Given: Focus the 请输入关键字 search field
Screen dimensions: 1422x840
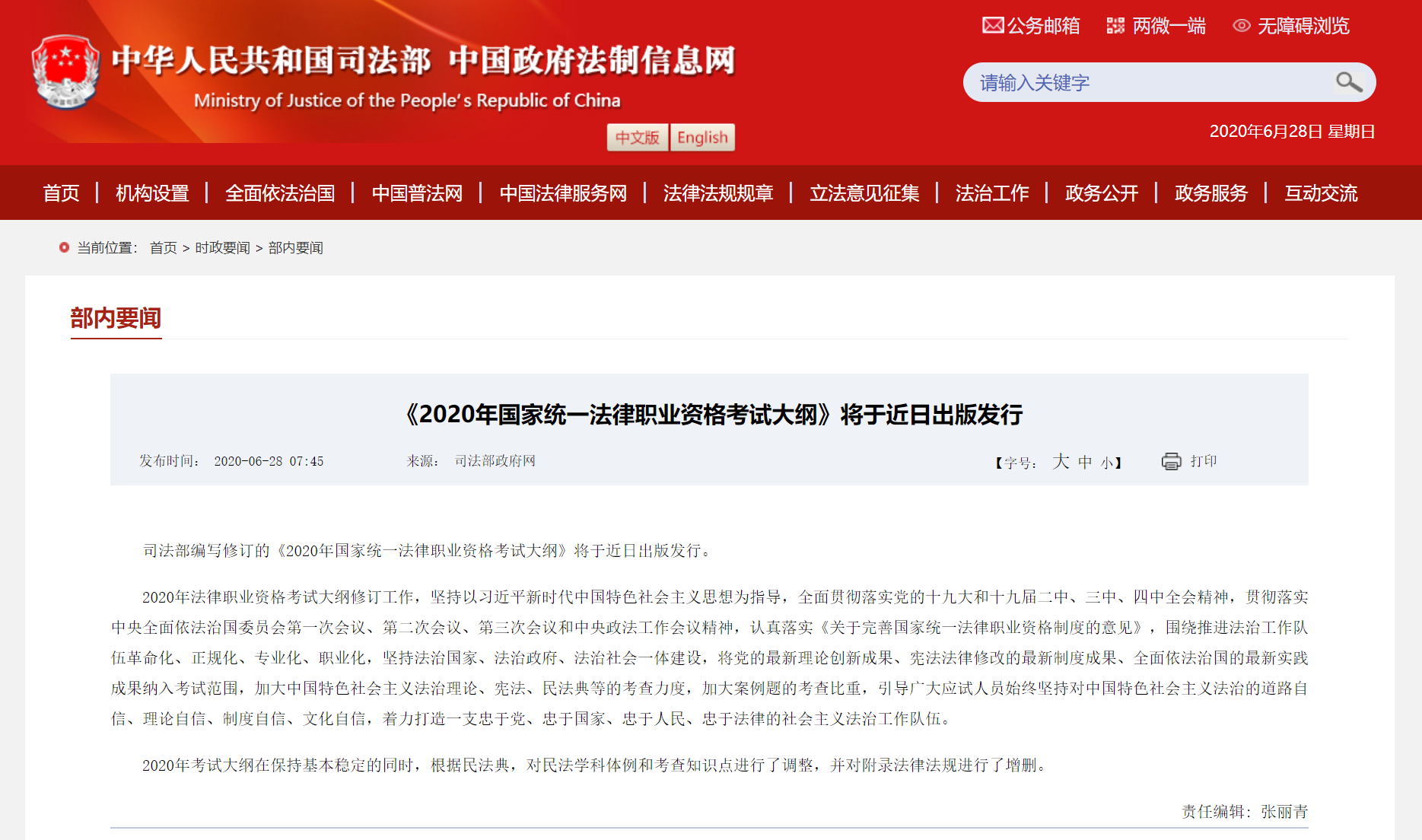Looking at the screenshot, I should pyautogui.click(x=1149, y=82).
